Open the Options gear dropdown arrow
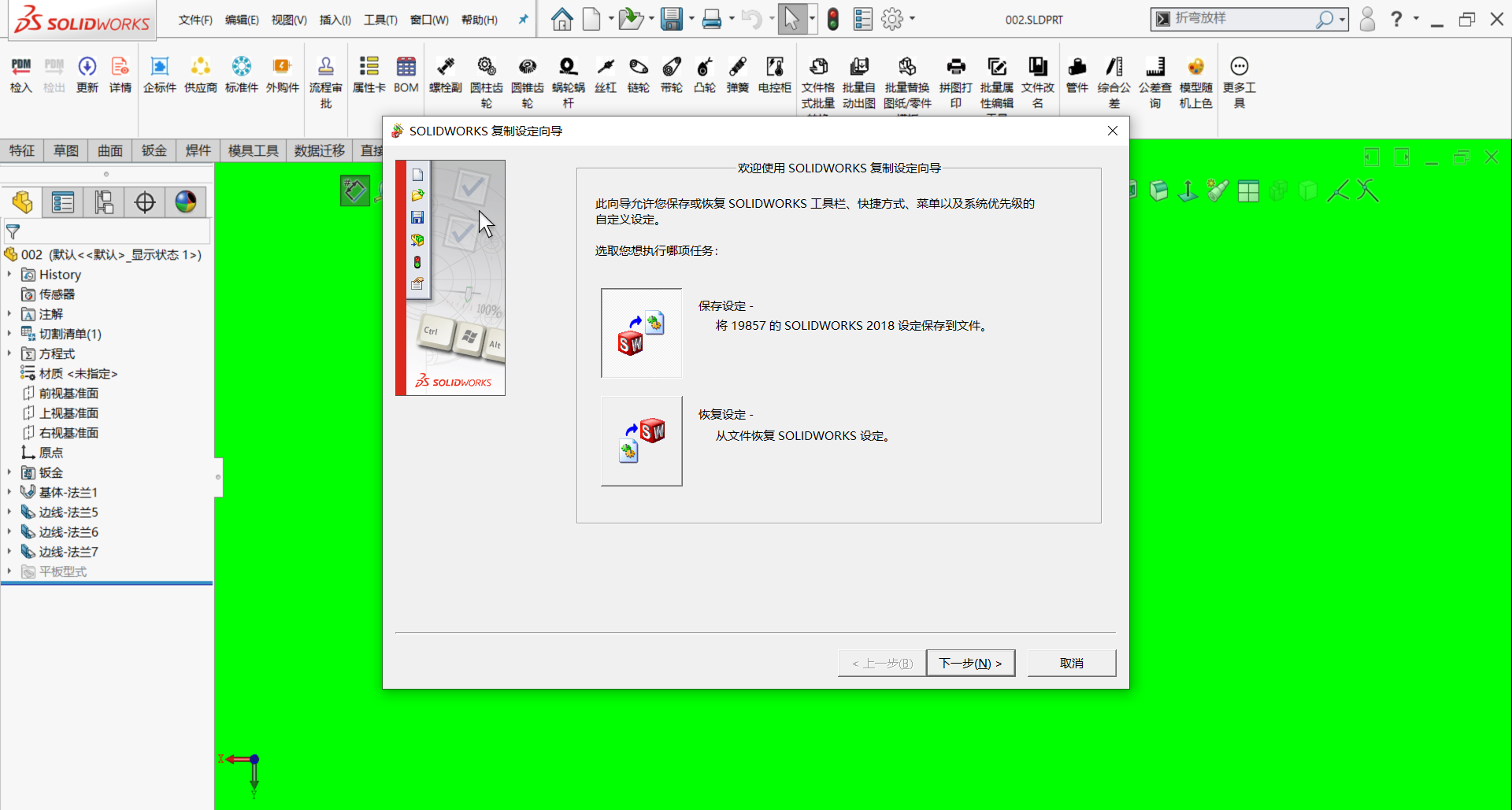The width and height of the screenshot is (1512, 810). [913, 19]
